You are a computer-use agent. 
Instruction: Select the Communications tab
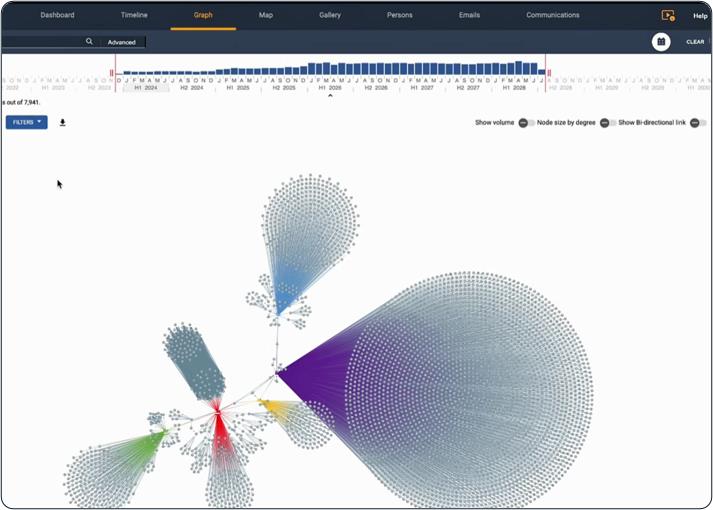552,15
